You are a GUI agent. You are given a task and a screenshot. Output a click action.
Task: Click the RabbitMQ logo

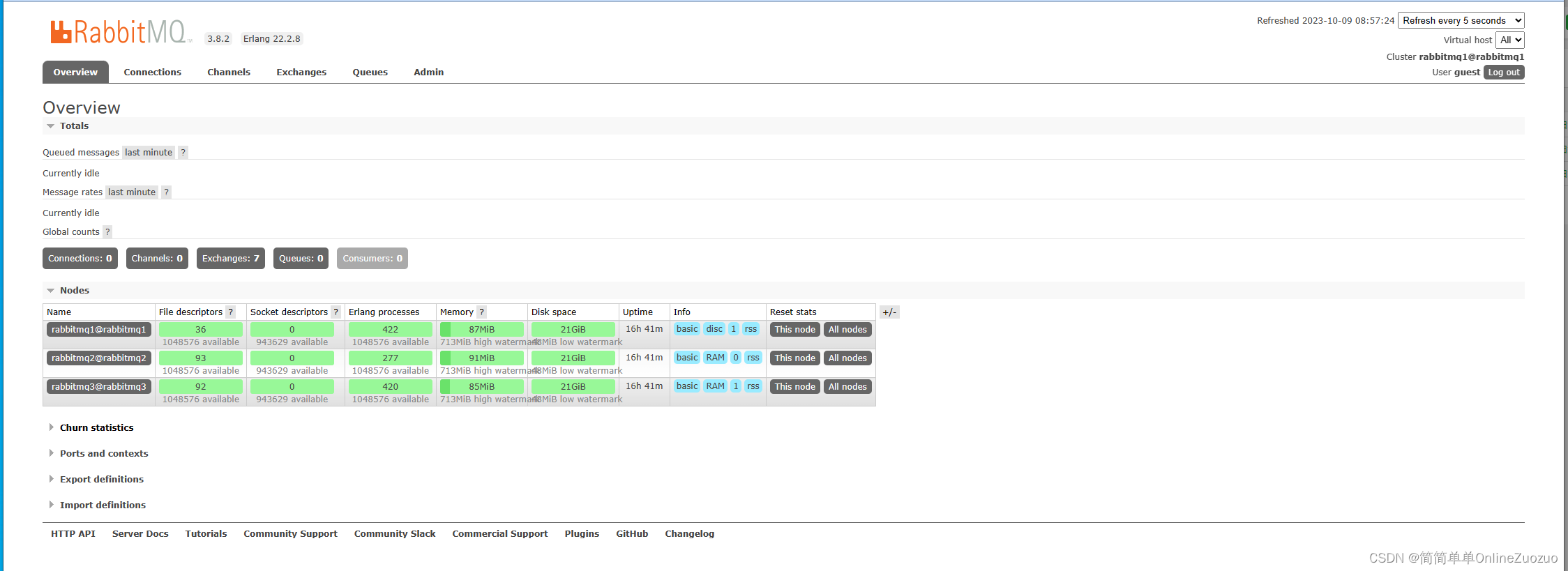[x=120, y=31]
